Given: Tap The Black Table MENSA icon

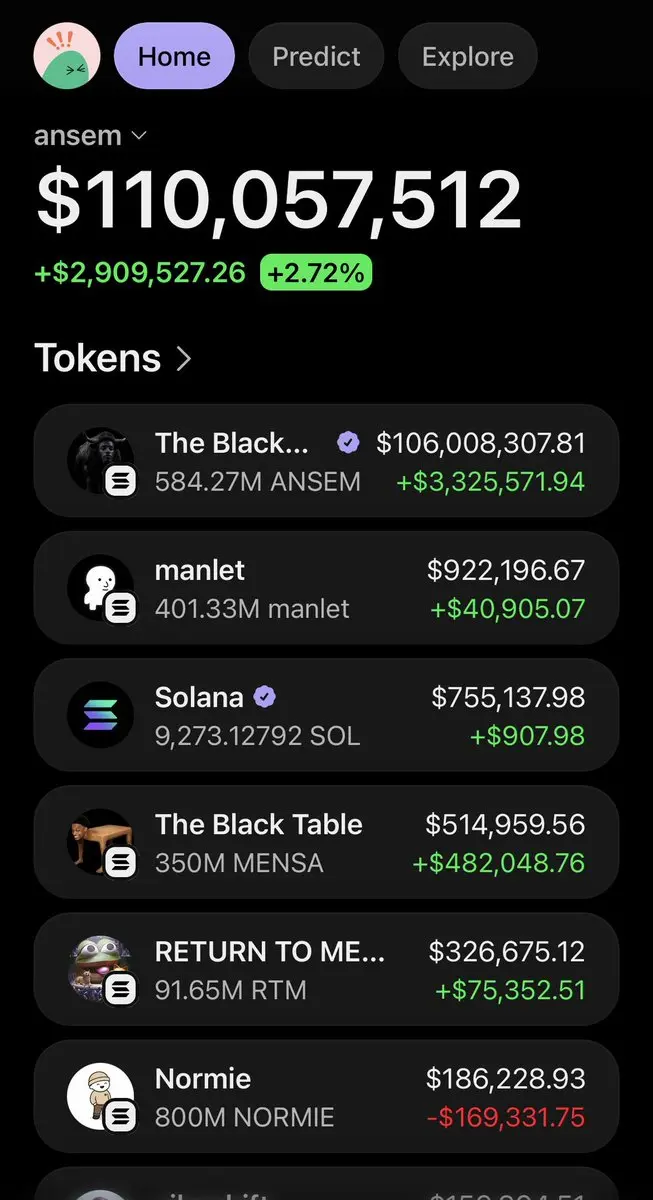Looking at the screenshot, I should [x=100, y=842].
